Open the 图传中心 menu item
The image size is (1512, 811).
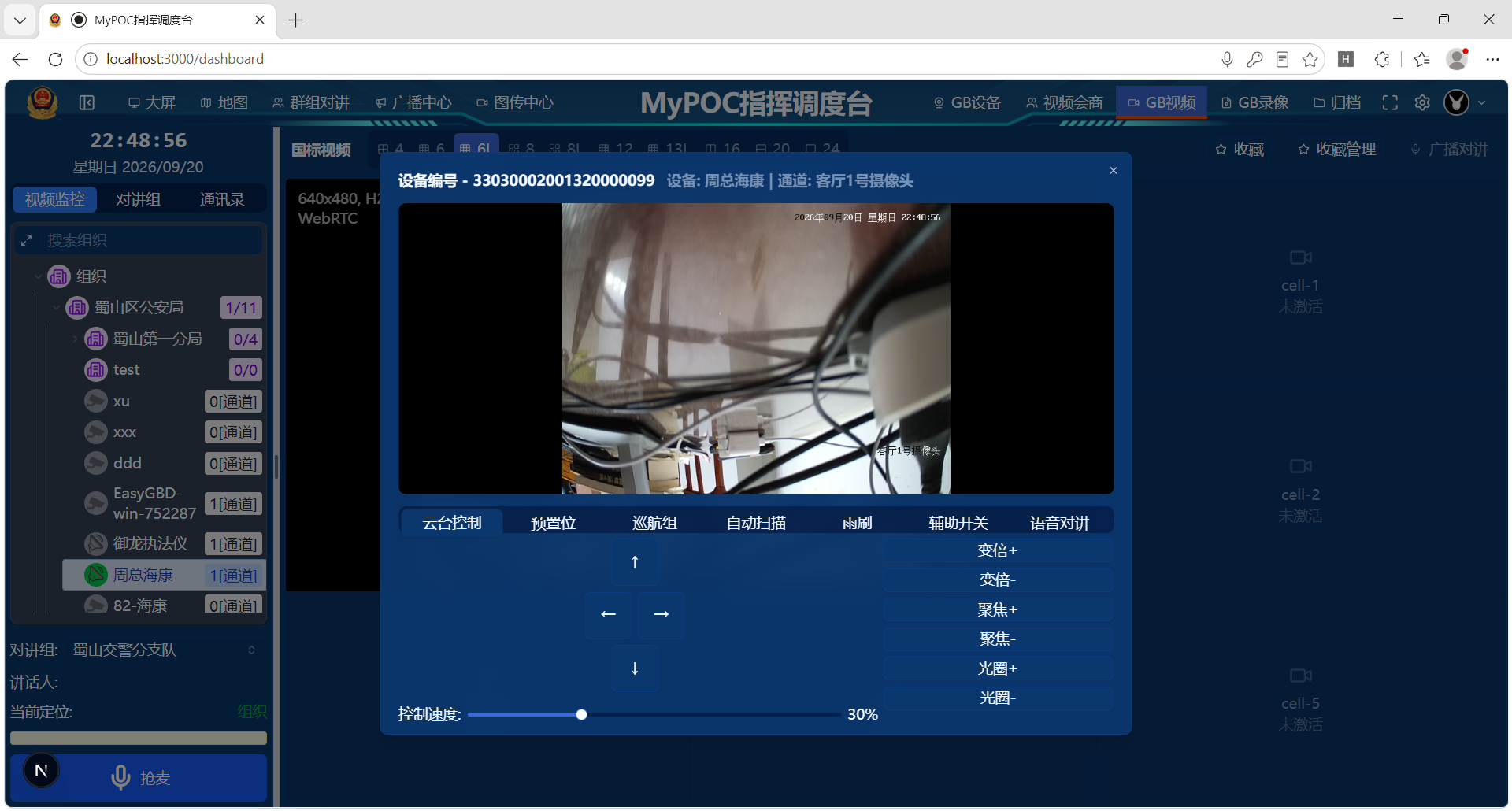click(x=515, y=102)
